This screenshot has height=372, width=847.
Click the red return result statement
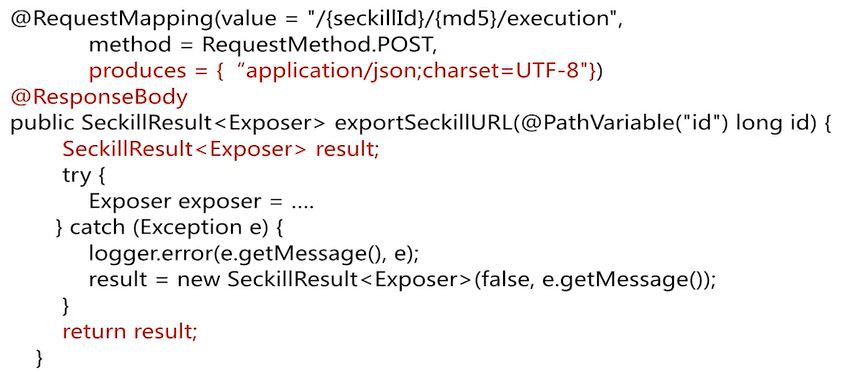point(130,331)
